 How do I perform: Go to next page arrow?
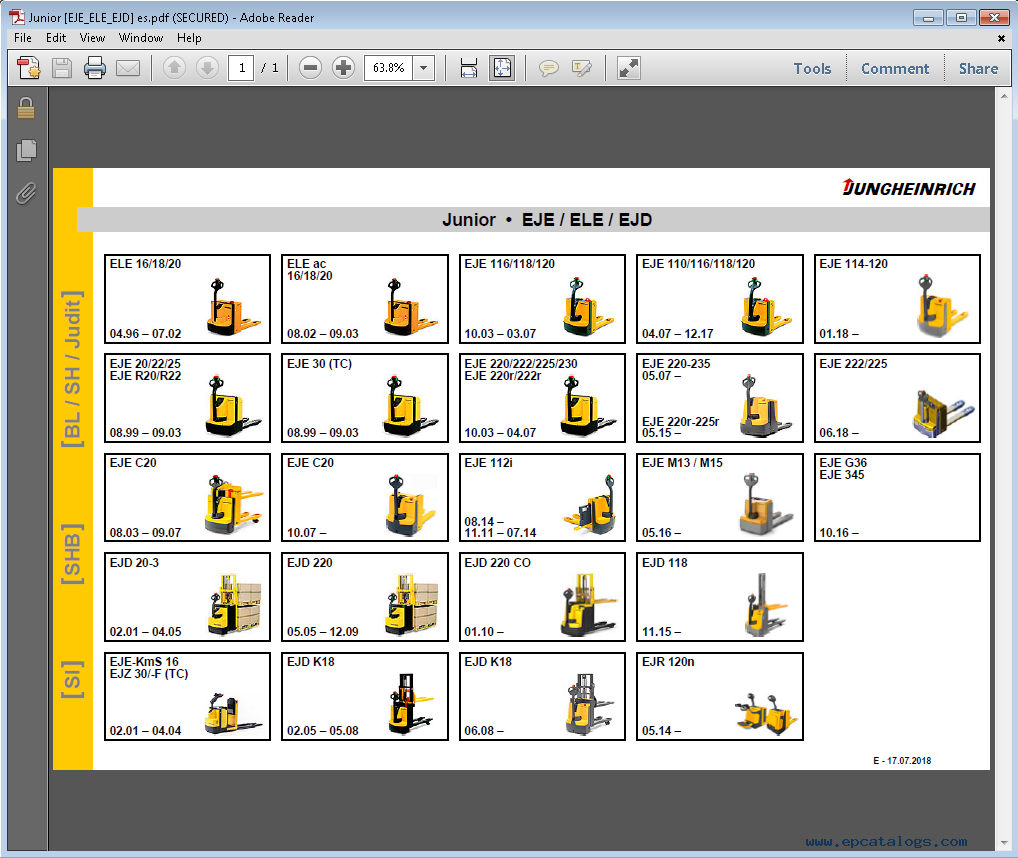point(207,67)
